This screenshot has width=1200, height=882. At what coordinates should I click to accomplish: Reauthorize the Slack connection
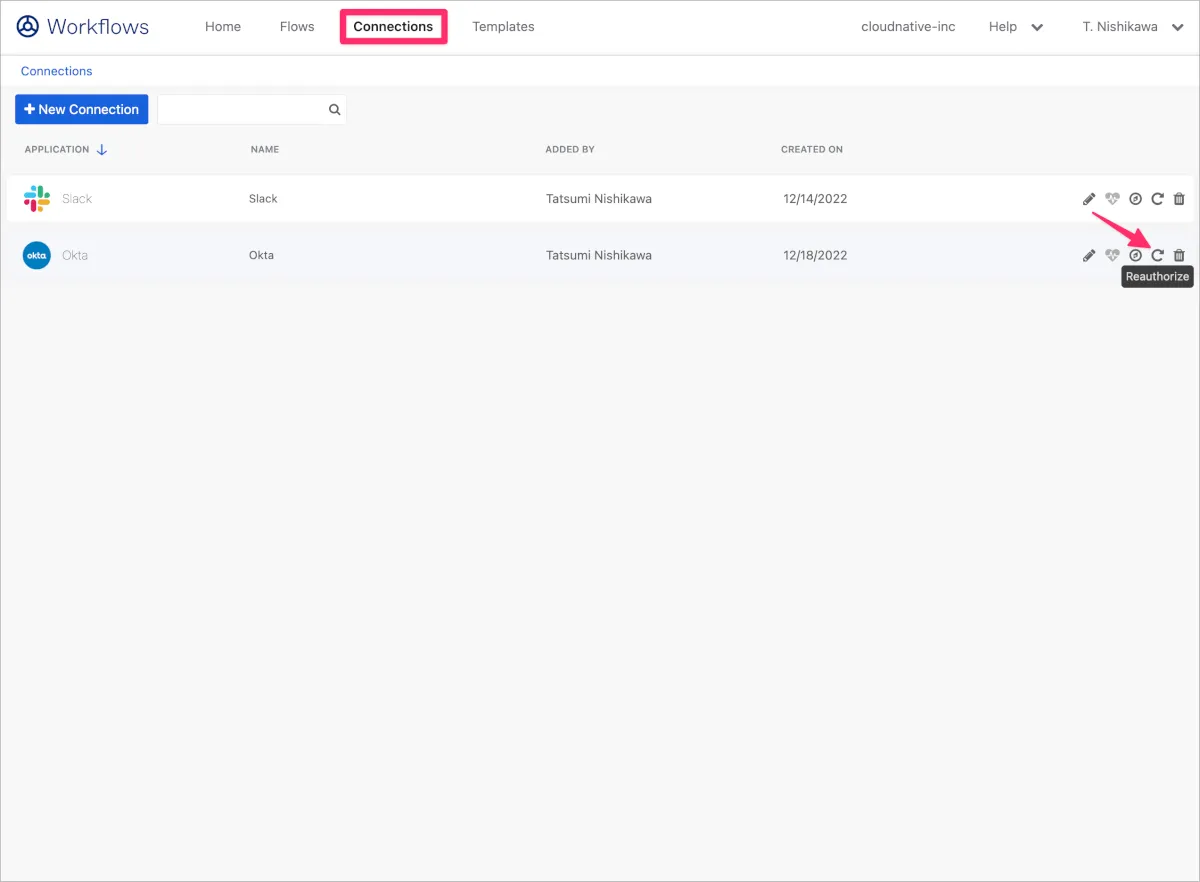tap(1157, 199)
